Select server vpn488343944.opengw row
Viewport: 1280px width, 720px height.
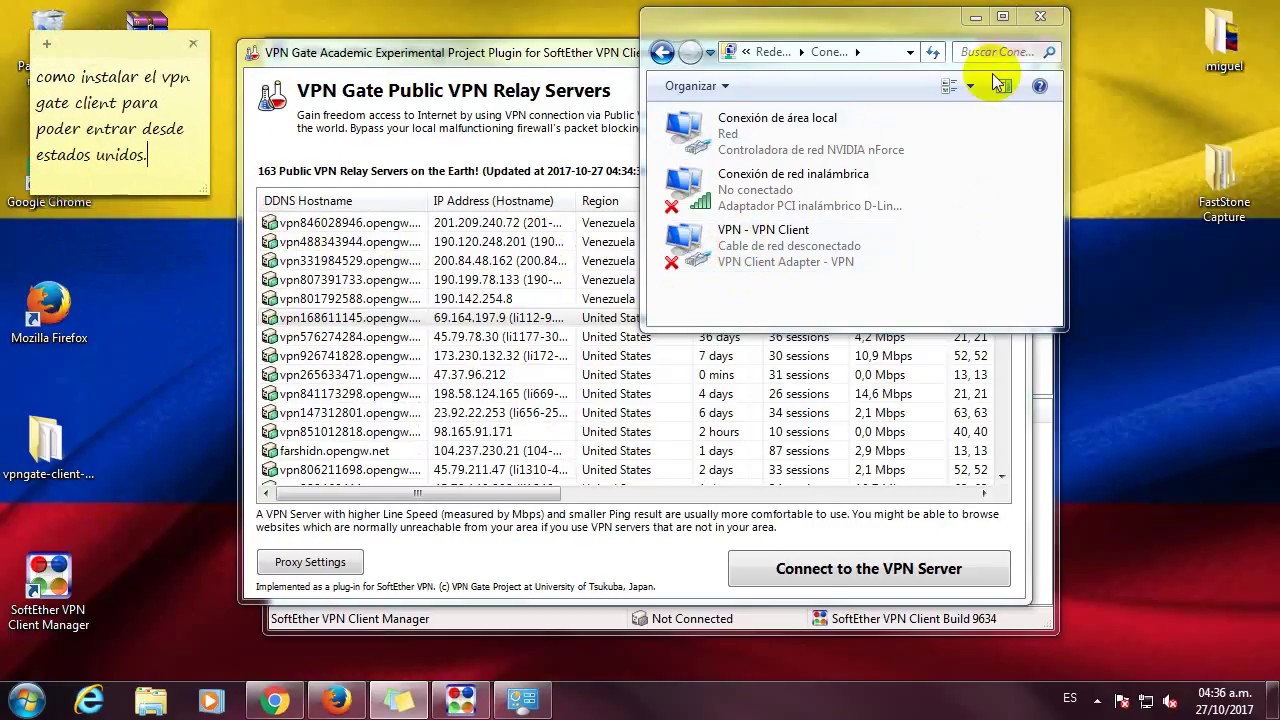click(450, 242)
